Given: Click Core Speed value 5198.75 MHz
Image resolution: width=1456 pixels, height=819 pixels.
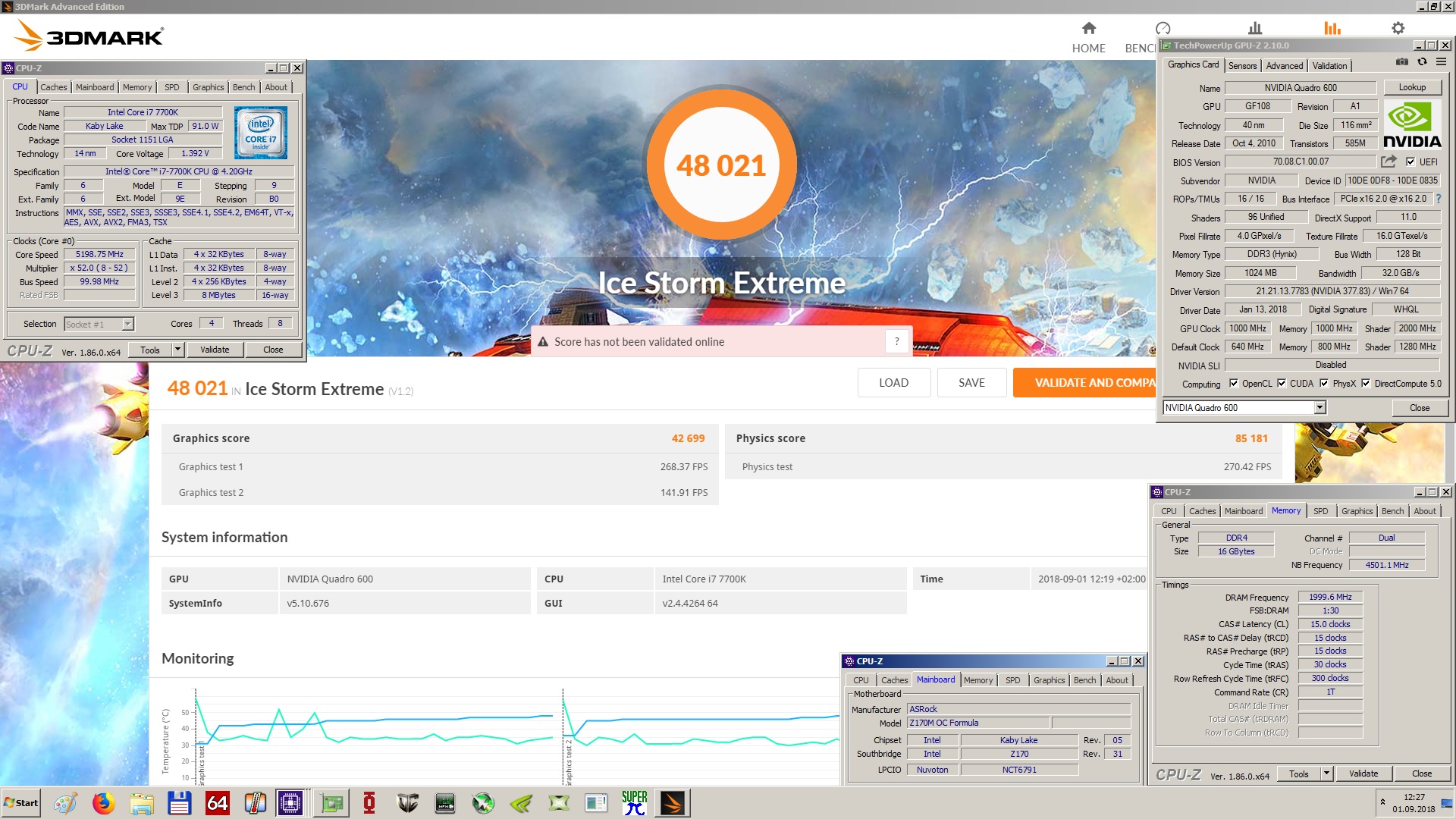Looking at the screenshot, I should [99, 255].
